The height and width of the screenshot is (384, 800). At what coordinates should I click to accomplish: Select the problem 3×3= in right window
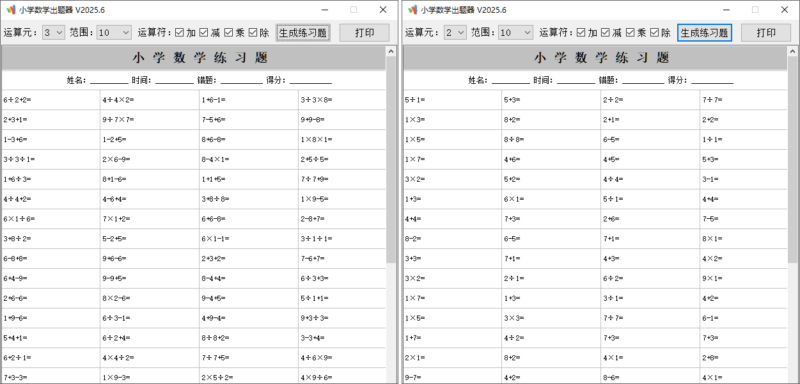tap(514, 318)
